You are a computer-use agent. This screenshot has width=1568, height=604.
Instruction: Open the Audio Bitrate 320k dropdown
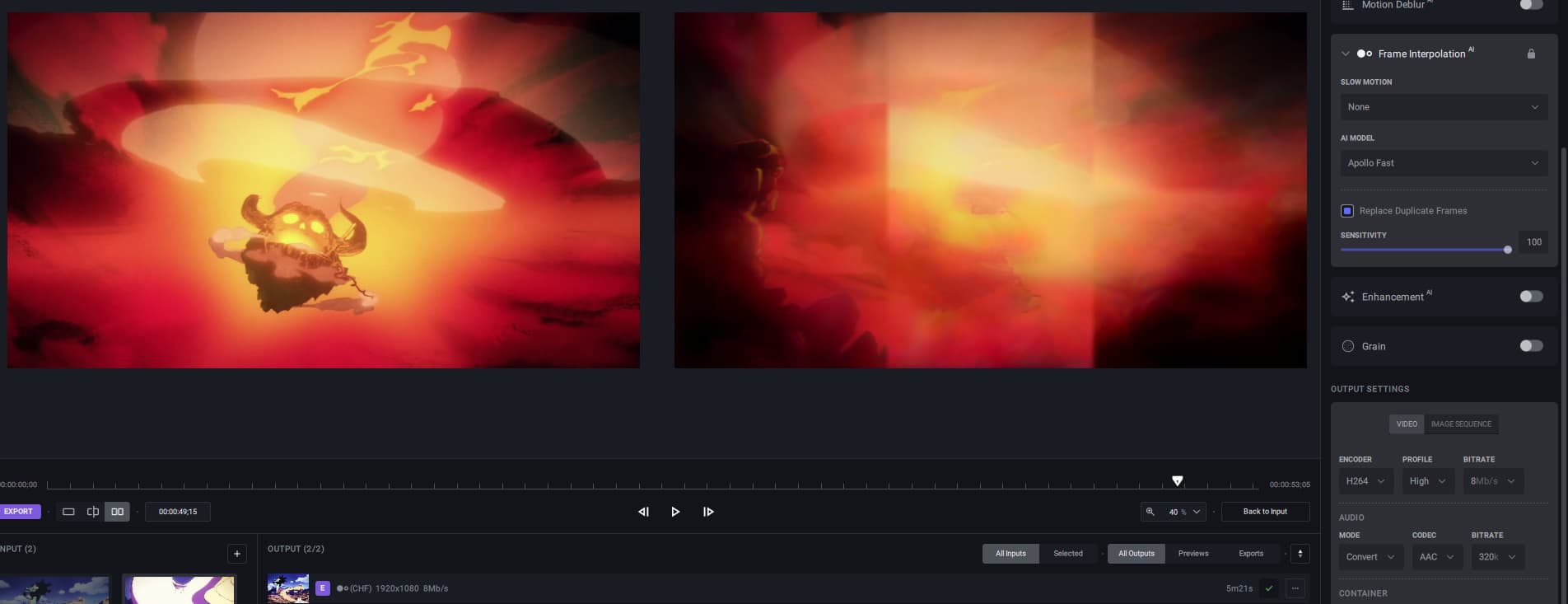pos(1498,557)
